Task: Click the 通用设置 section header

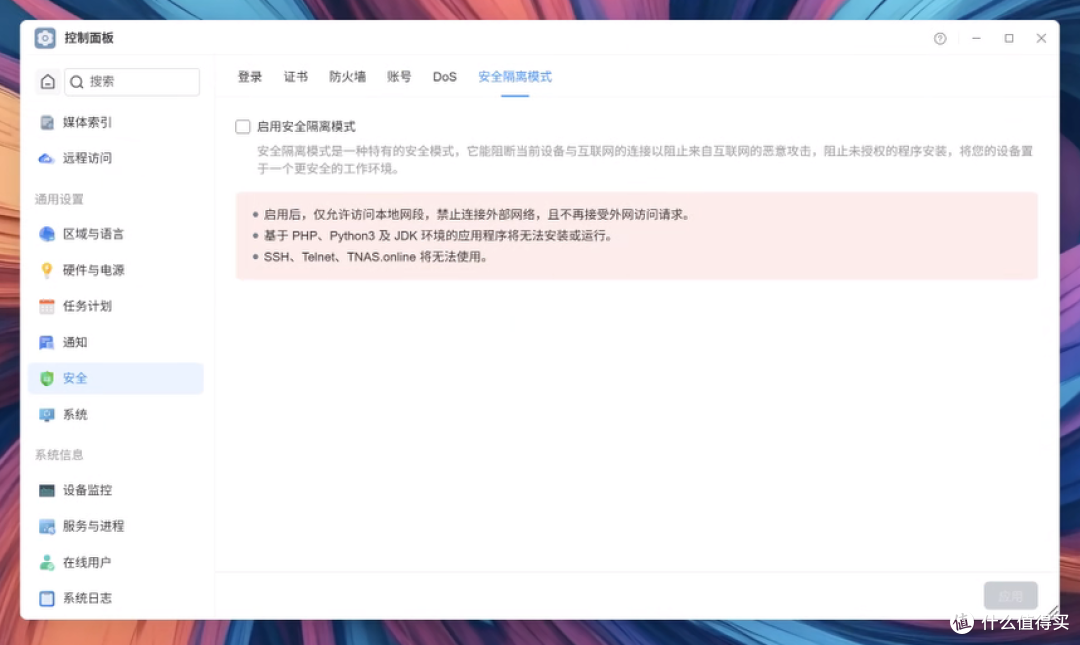Action: tap(59, 199)
